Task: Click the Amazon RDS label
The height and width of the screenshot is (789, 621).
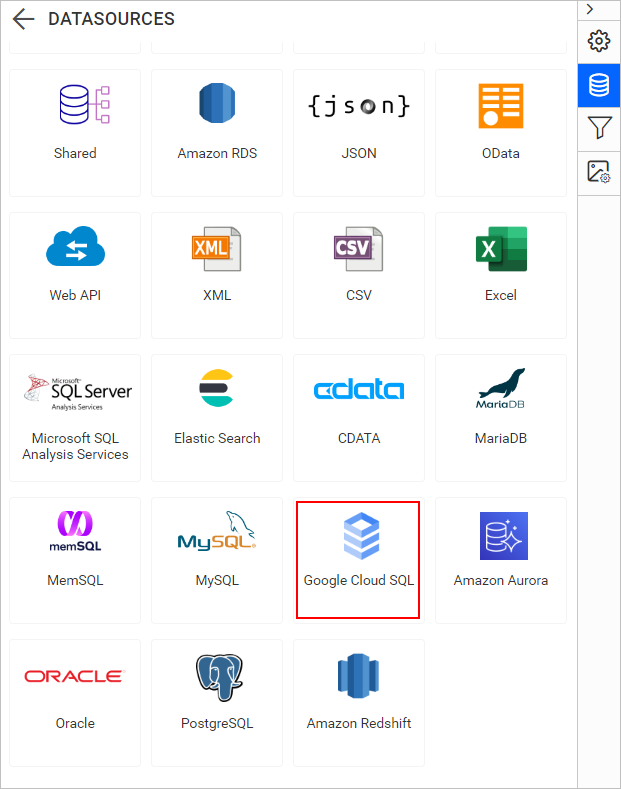Action: (x=217, y=153)
